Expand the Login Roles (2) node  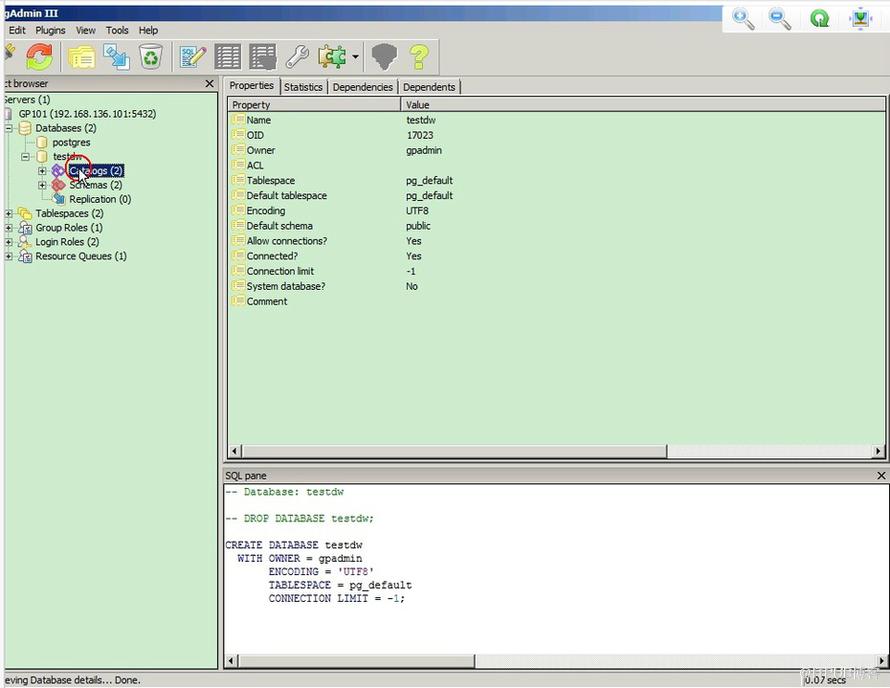pos(9,242)
